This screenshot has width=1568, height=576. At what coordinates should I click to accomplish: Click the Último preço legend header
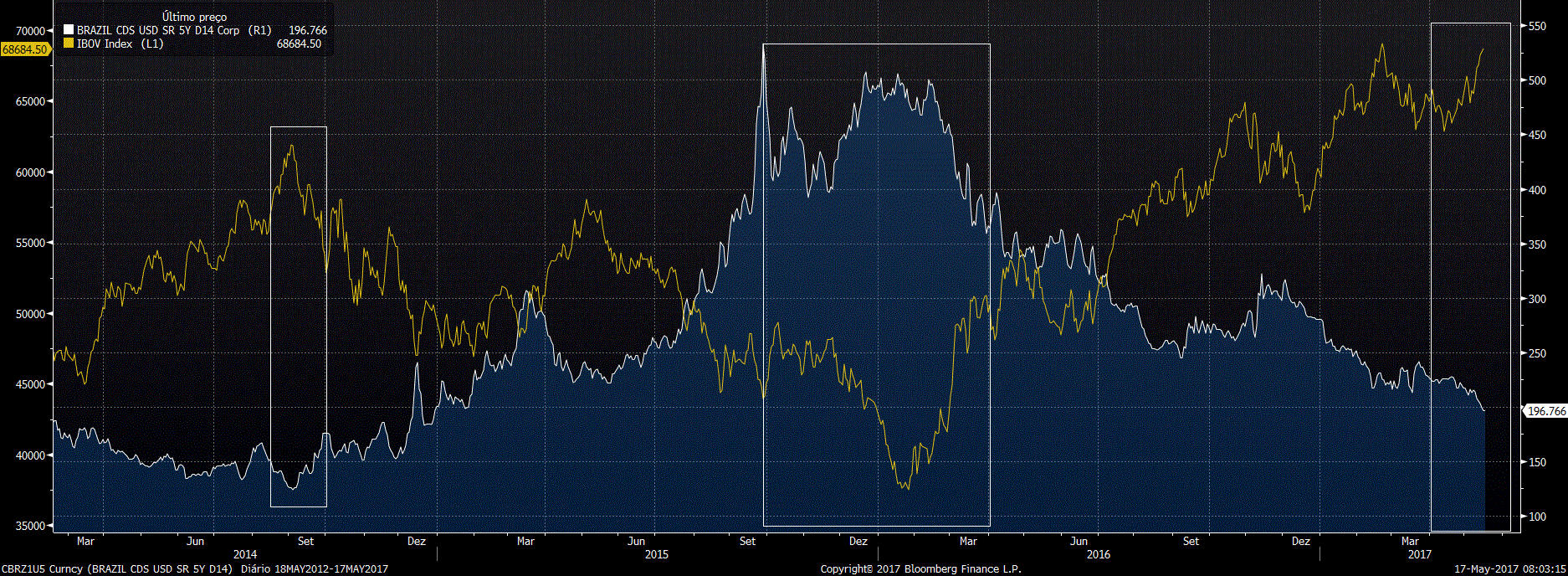(x=194, y=17)
